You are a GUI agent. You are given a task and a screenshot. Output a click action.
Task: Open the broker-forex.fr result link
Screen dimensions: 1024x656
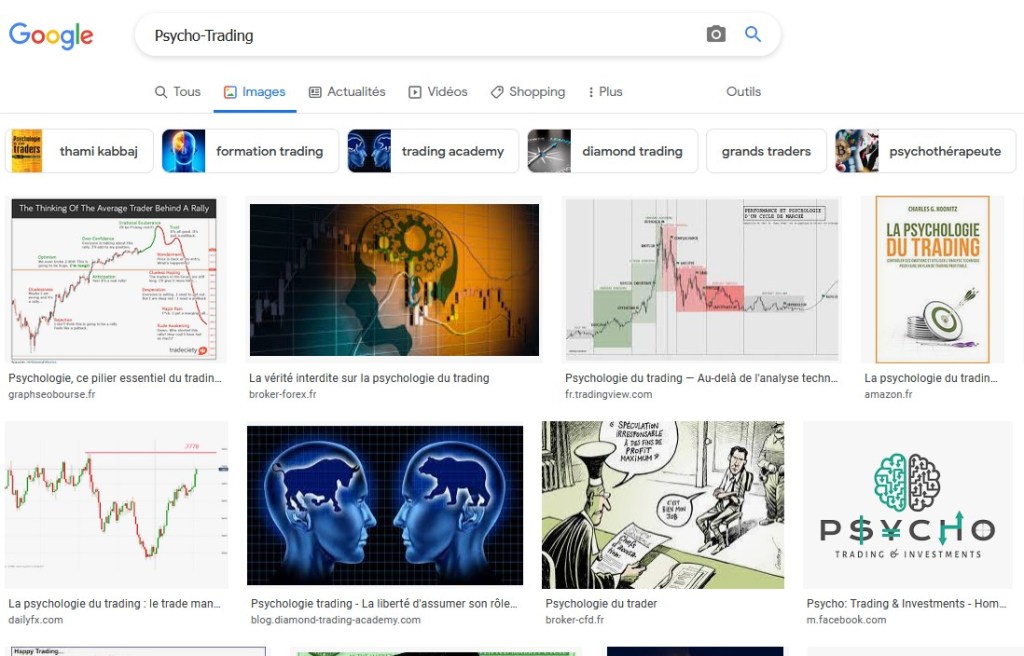pos(283,394)
